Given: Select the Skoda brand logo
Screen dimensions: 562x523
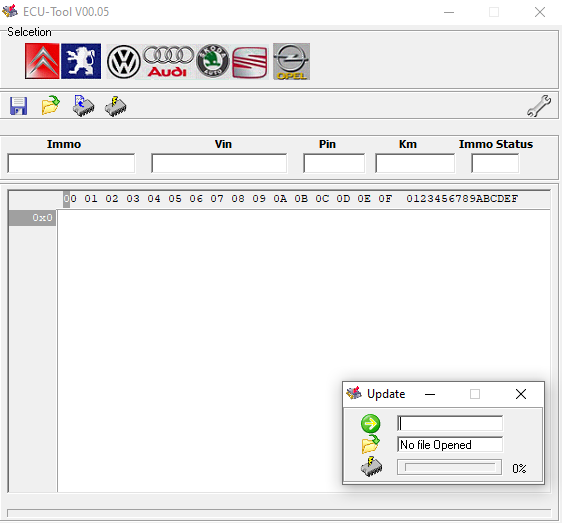Looking at the screenshot, I should [213, 62].
